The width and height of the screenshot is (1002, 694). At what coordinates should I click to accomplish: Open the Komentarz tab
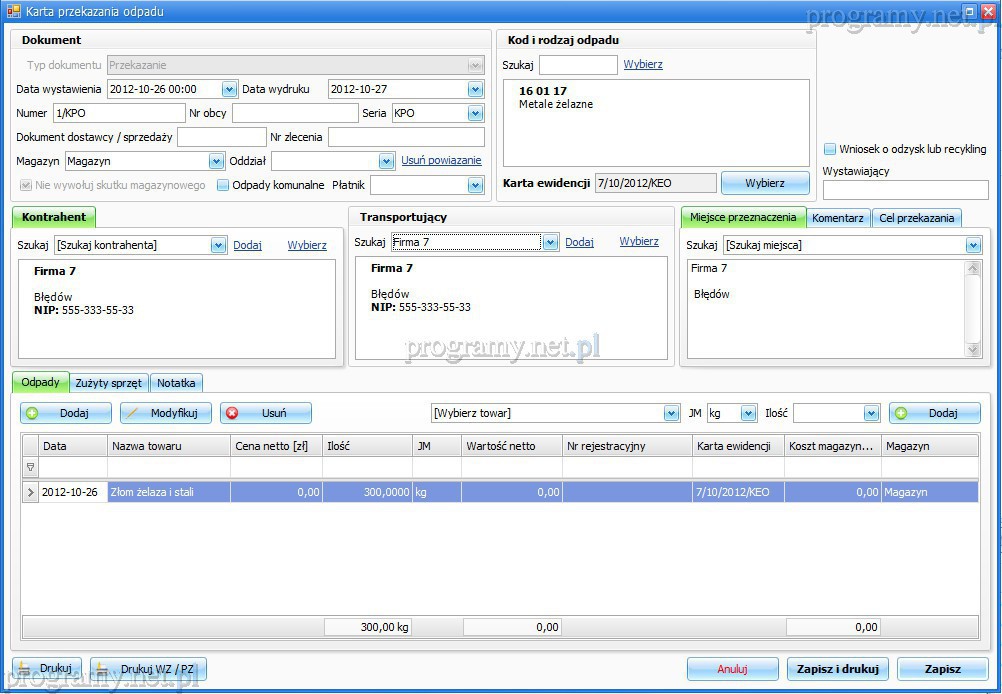point(838,218)
